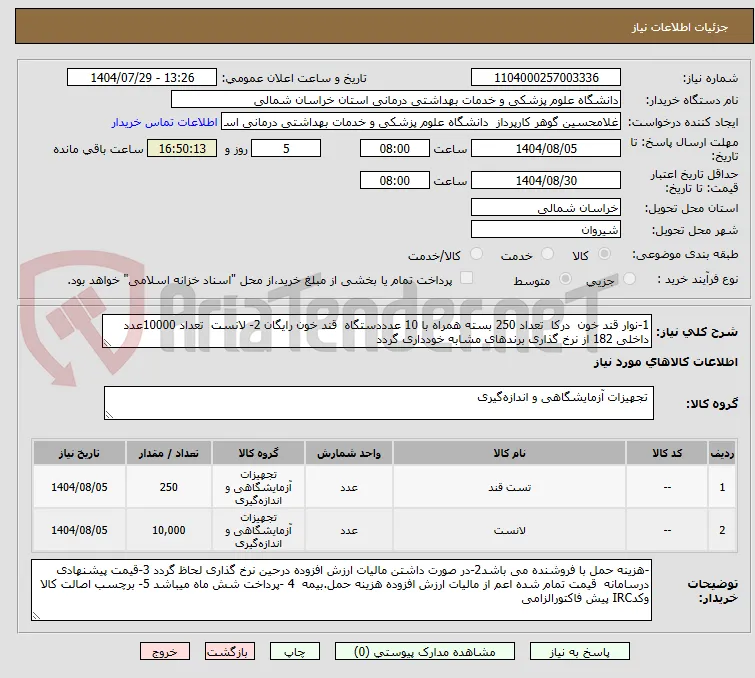The height and width of the screenshot is (678, 755).
Task: Click the resize handle of گروه کالا box
Action: [x=109, y=415]
